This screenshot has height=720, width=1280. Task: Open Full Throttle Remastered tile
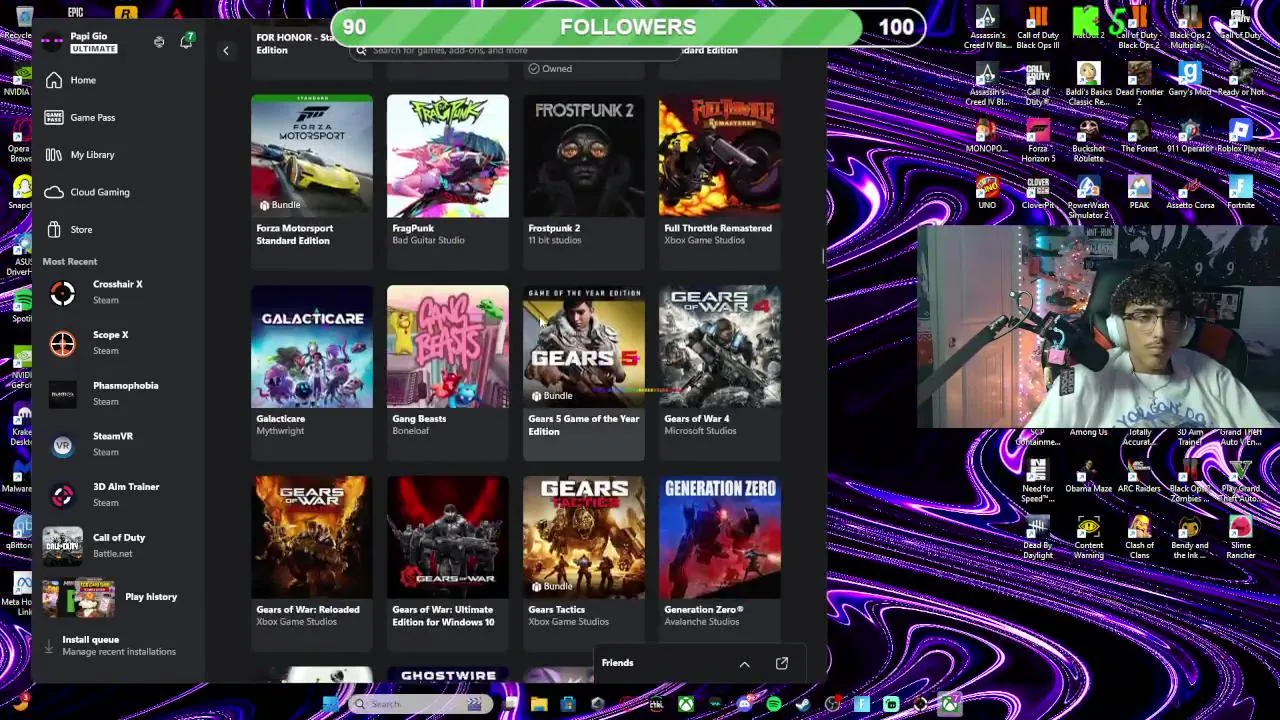(x=720, y=182)
